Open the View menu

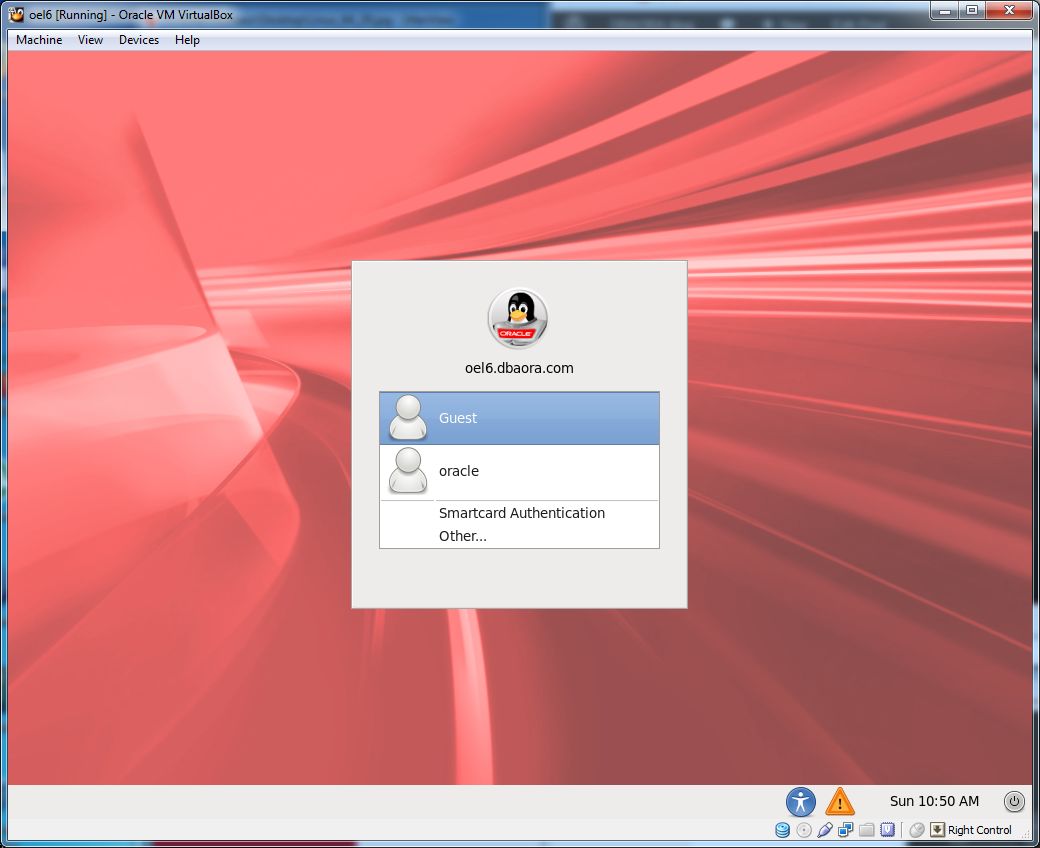click(90, 40)
